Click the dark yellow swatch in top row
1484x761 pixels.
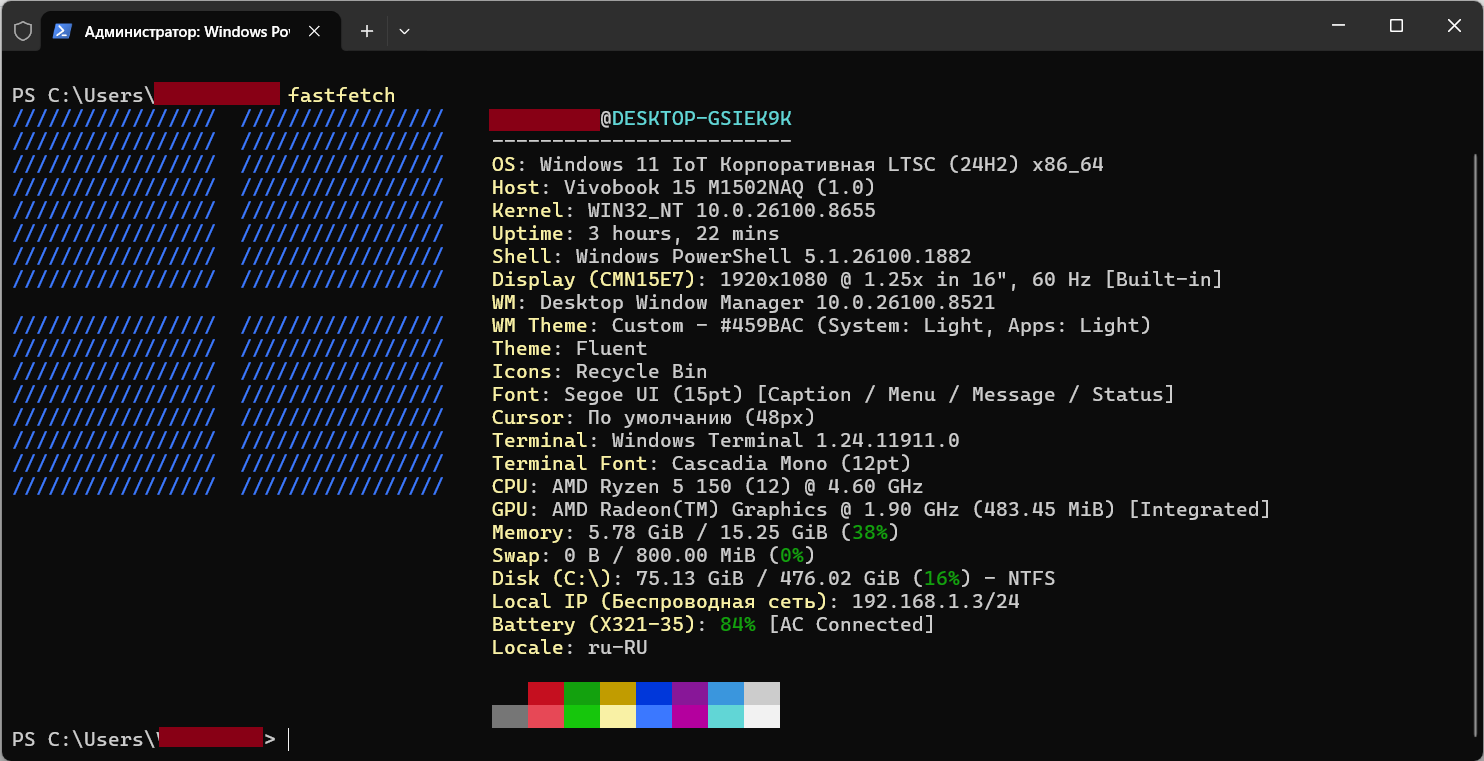click(618, 693)
